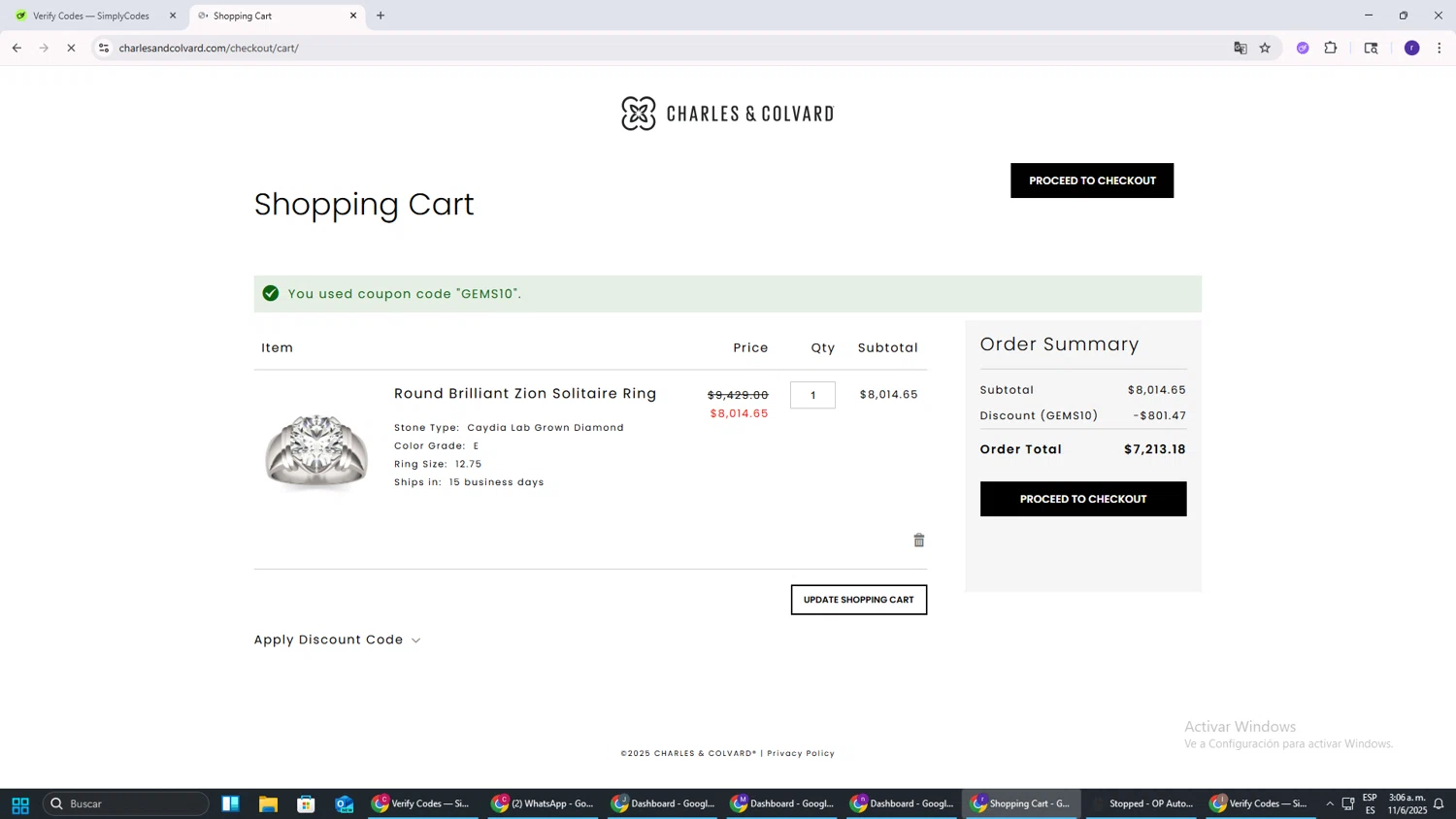
Task: Stop loading the page in toolbar
Action: (71, 48)
